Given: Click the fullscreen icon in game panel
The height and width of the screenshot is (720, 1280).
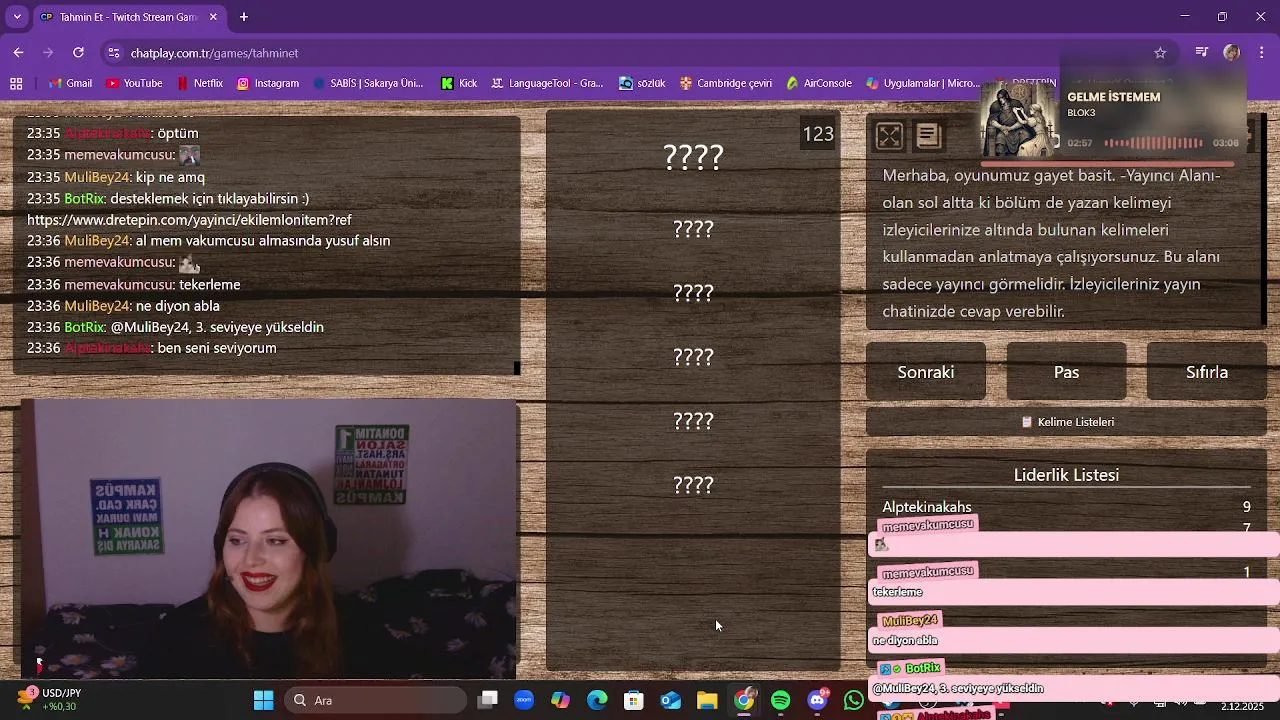Looking at the screenshot, I should click(889, 136).
